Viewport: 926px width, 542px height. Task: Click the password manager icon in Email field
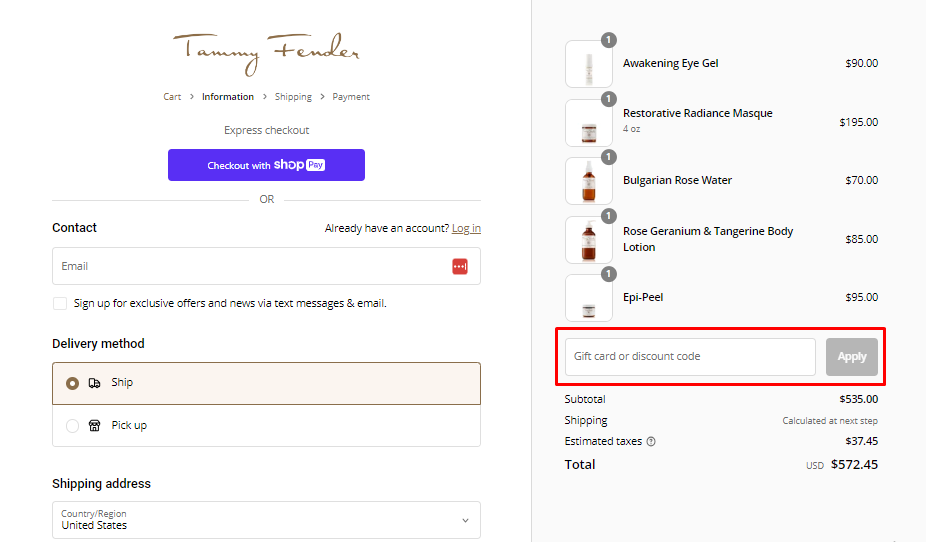[x=460, y=266]
